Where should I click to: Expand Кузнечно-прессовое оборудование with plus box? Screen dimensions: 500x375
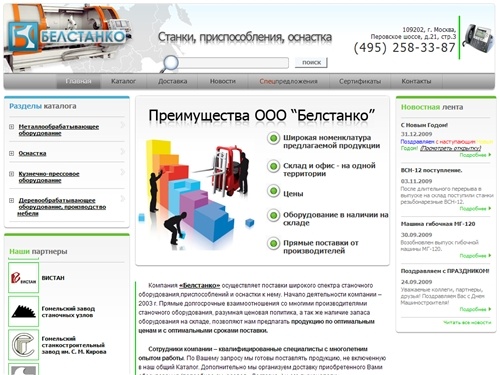(x=12, y=174)
